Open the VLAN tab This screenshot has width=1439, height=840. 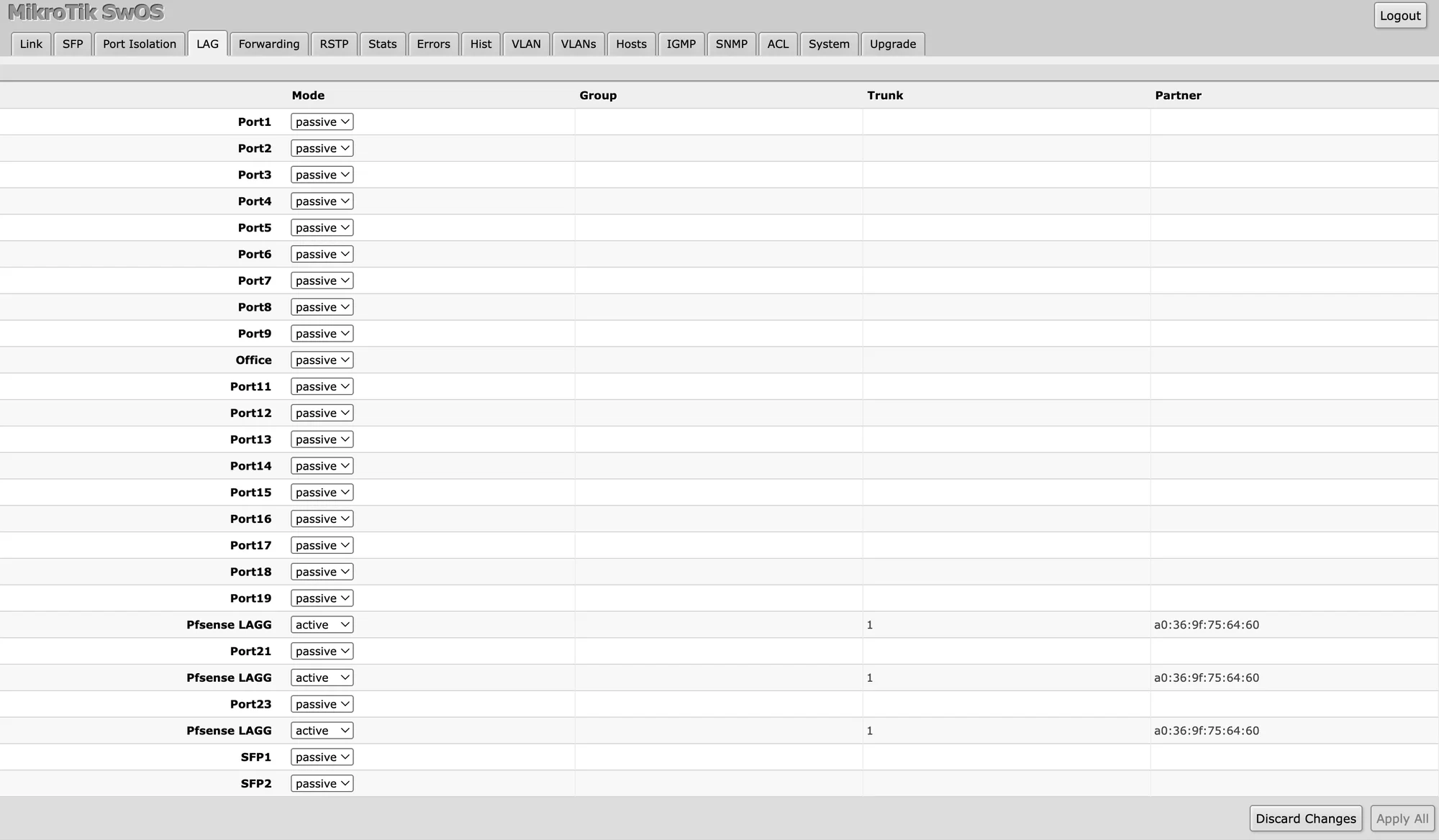[x=526, y=44]
